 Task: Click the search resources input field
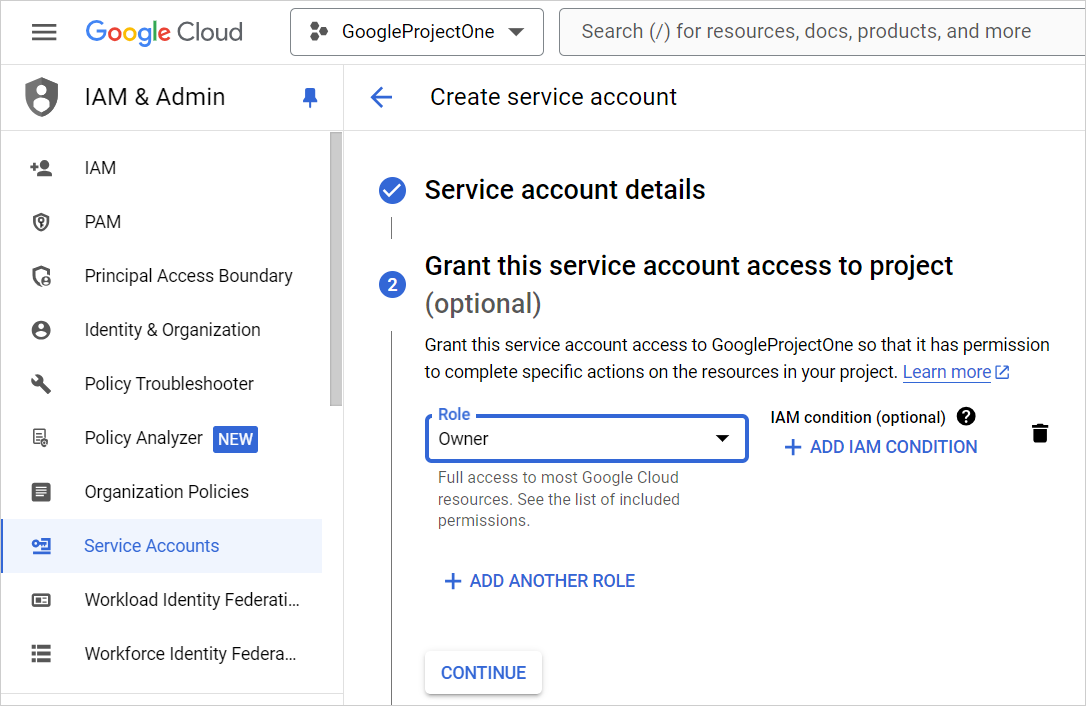822,32
